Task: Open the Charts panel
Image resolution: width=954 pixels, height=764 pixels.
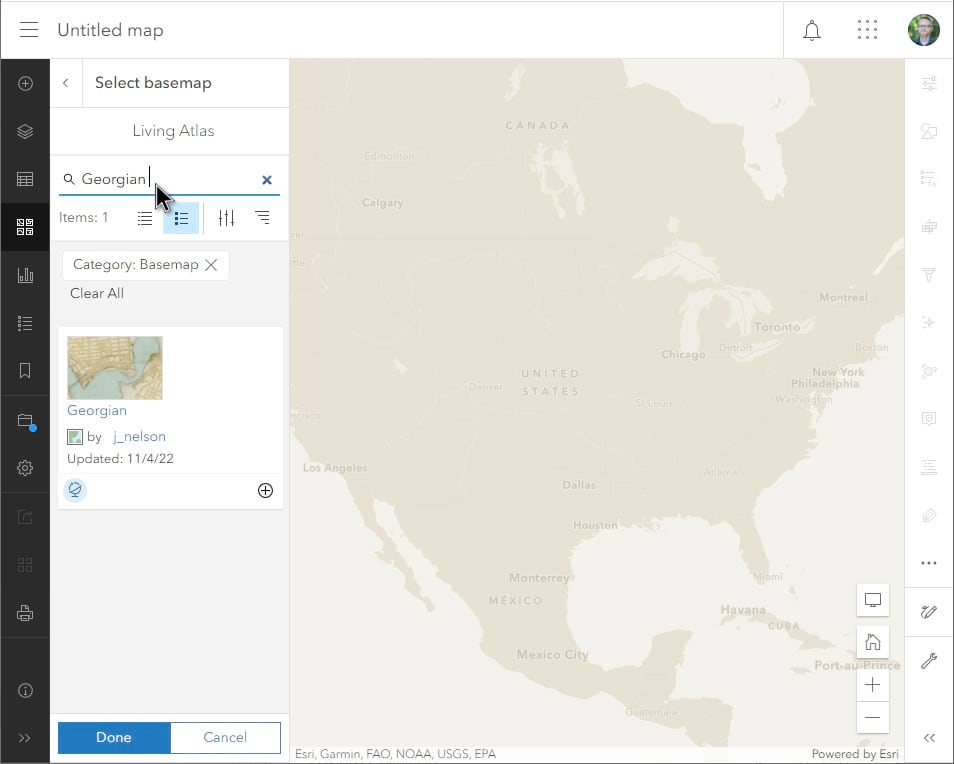Action: (25, 274)
